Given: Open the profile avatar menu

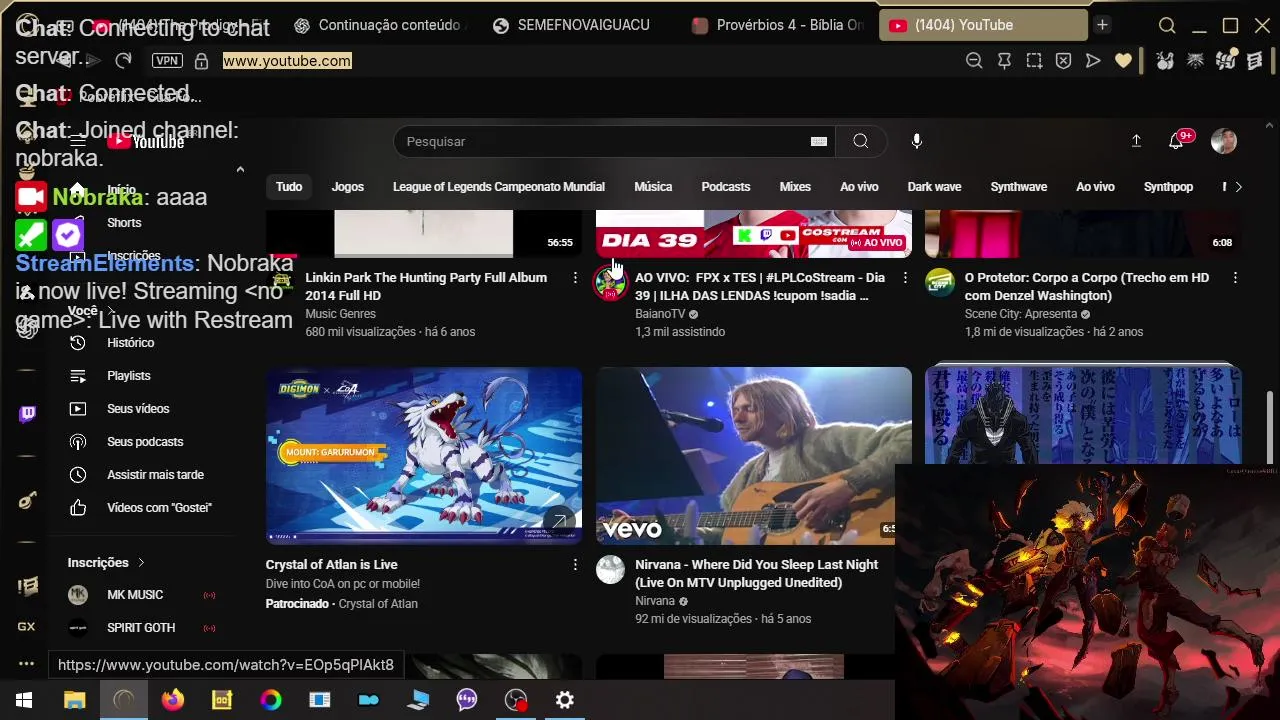Looking at the screenshot, I should tap(1223, 141).
